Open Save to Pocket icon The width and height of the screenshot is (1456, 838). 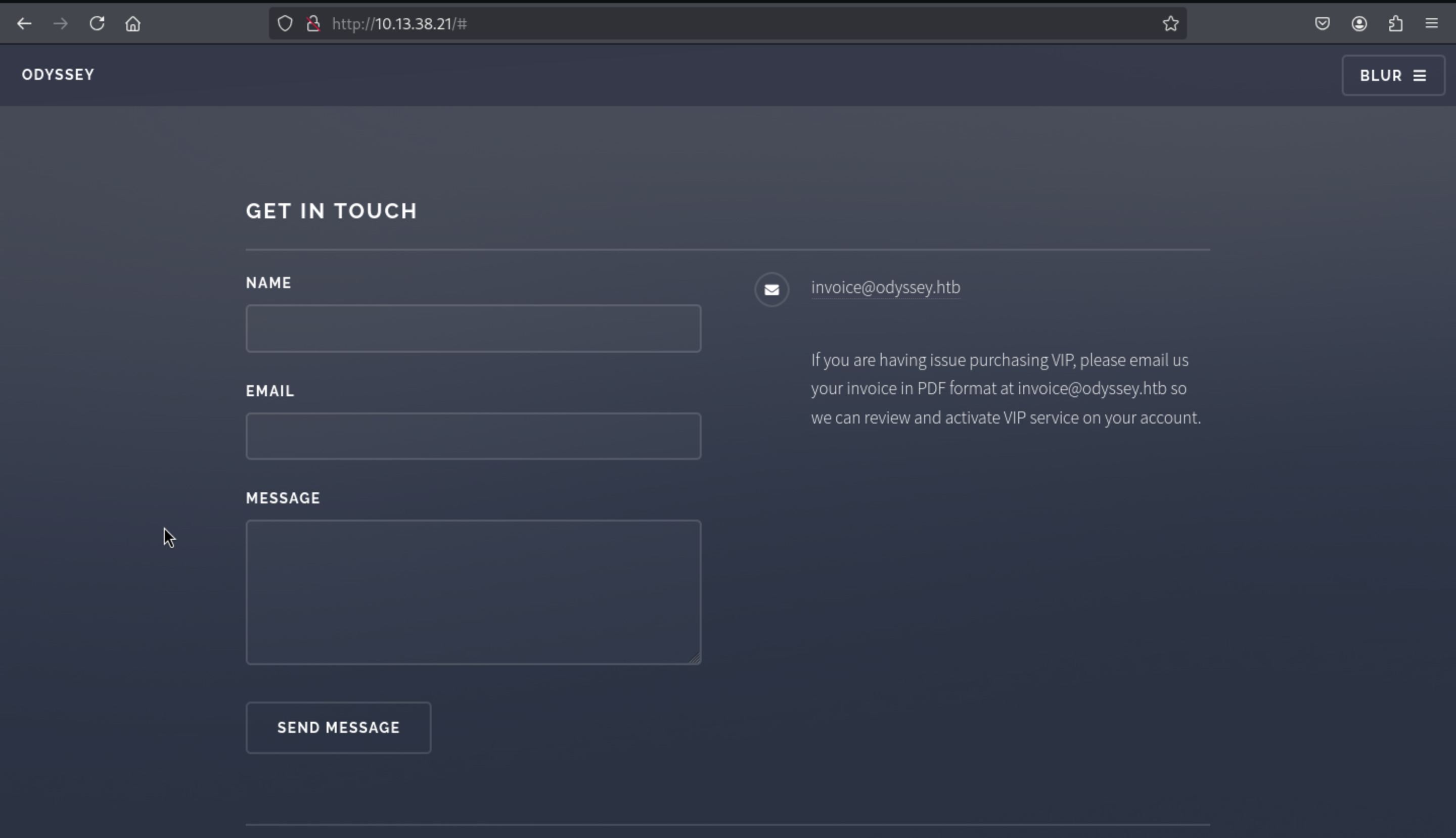[1323, 24]
